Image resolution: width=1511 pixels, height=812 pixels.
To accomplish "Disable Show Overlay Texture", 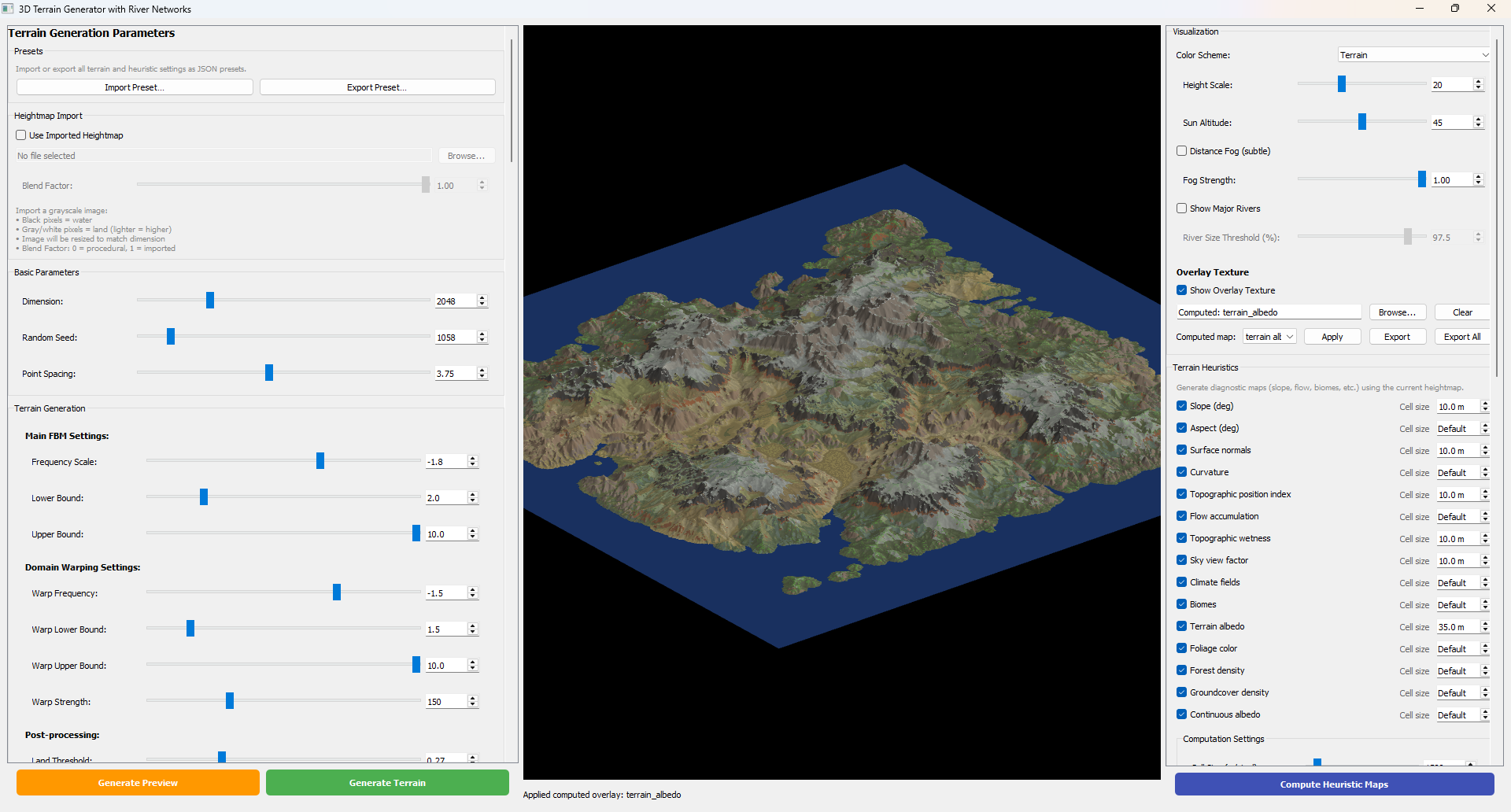I will click(x=1181, y=290).
